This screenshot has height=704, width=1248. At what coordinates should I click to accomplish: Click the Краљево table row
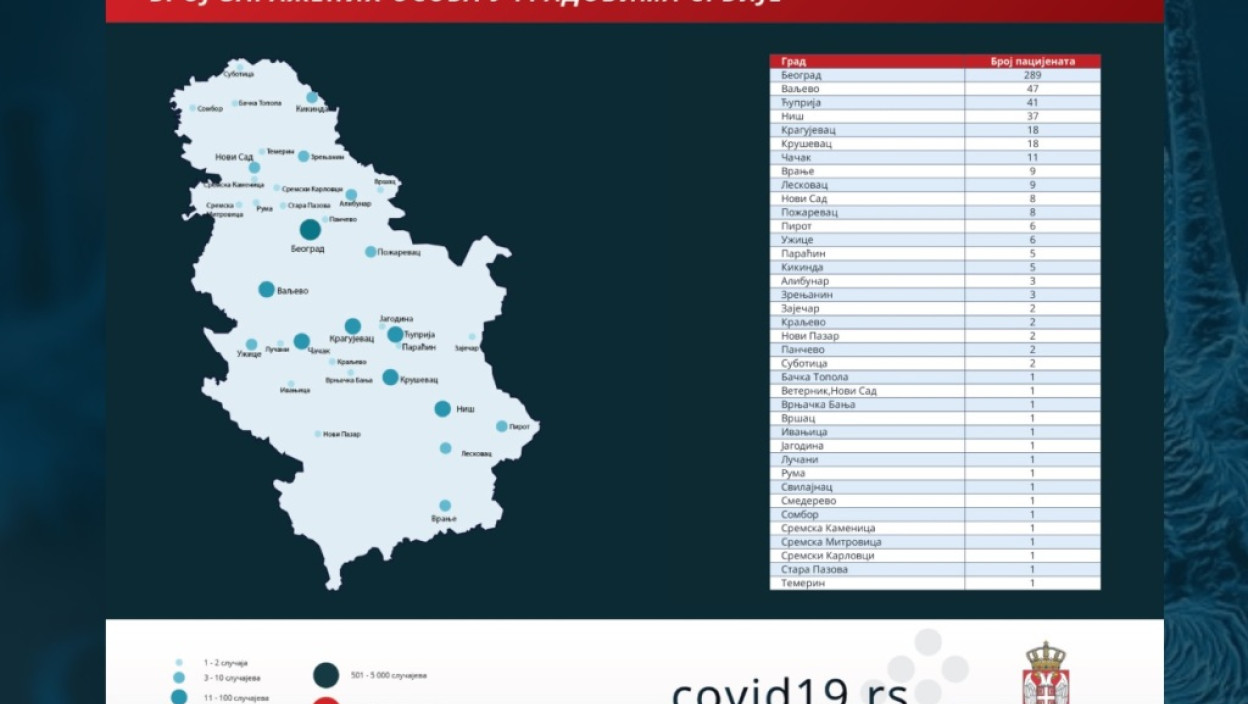point(935,323)
